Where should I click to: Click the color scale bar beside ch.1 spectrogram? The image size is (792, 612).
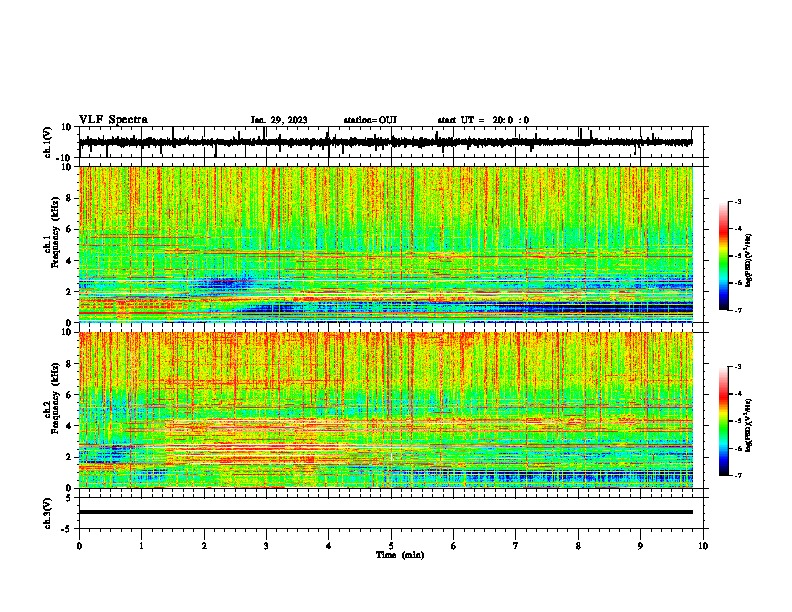coord(724,256)
